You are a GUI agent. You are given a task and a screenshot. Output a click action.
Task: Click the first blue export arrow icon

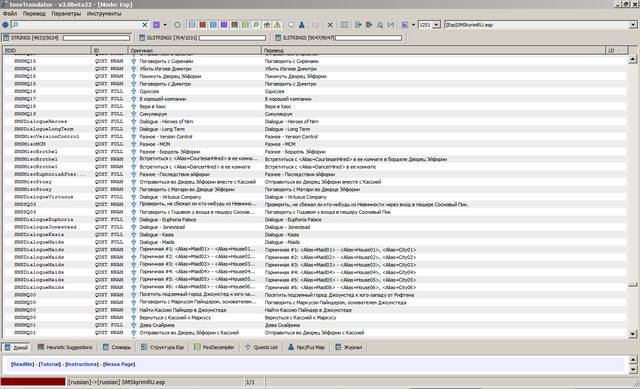tap(358, 25)
